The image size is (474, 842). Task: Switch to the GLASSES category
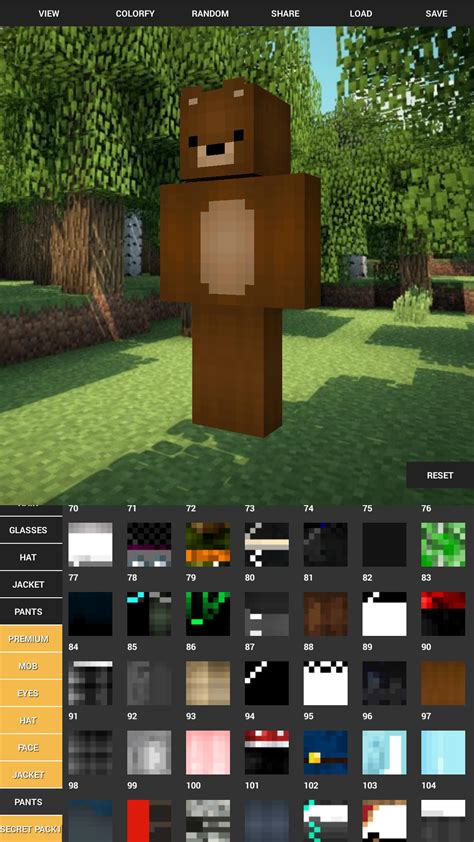click(x=28, y=530)
